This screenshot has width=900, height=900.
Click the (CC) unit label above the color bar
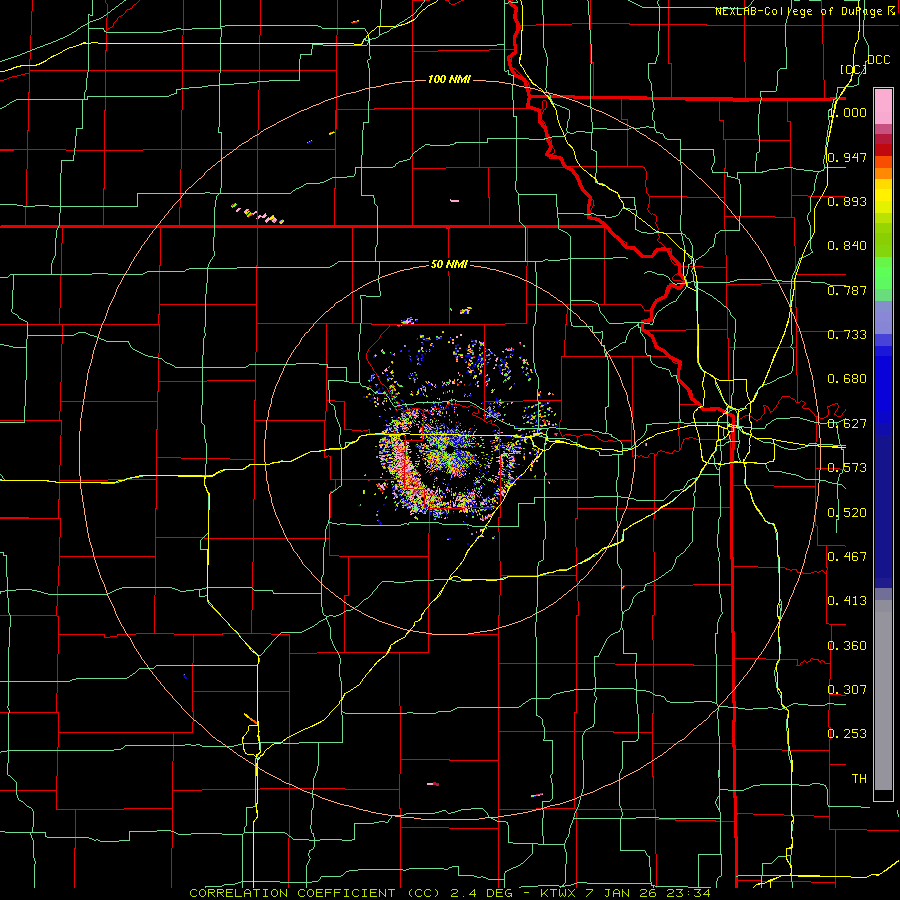[854, 69]
